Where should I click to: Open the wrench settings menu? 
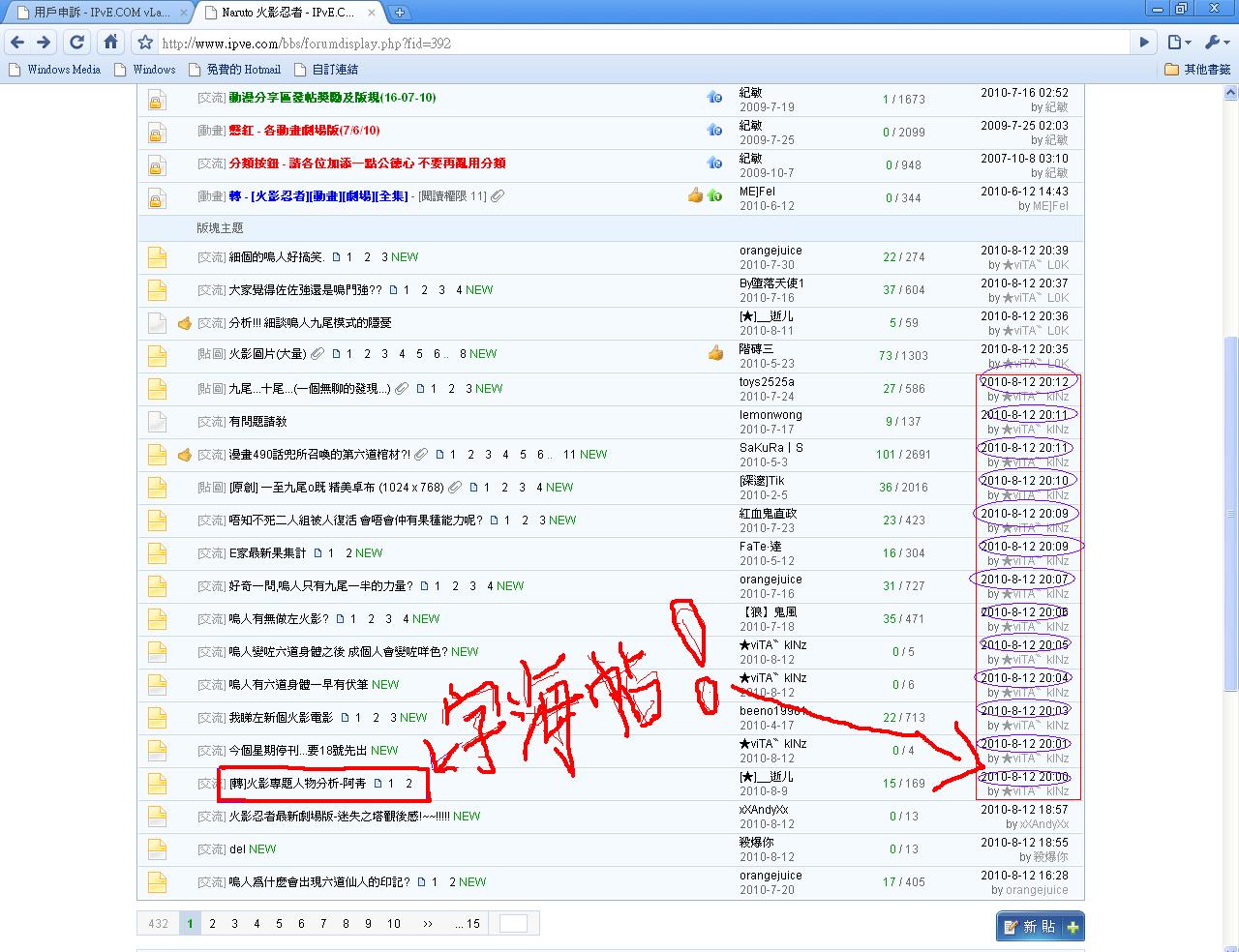[x=1216, y=43]
